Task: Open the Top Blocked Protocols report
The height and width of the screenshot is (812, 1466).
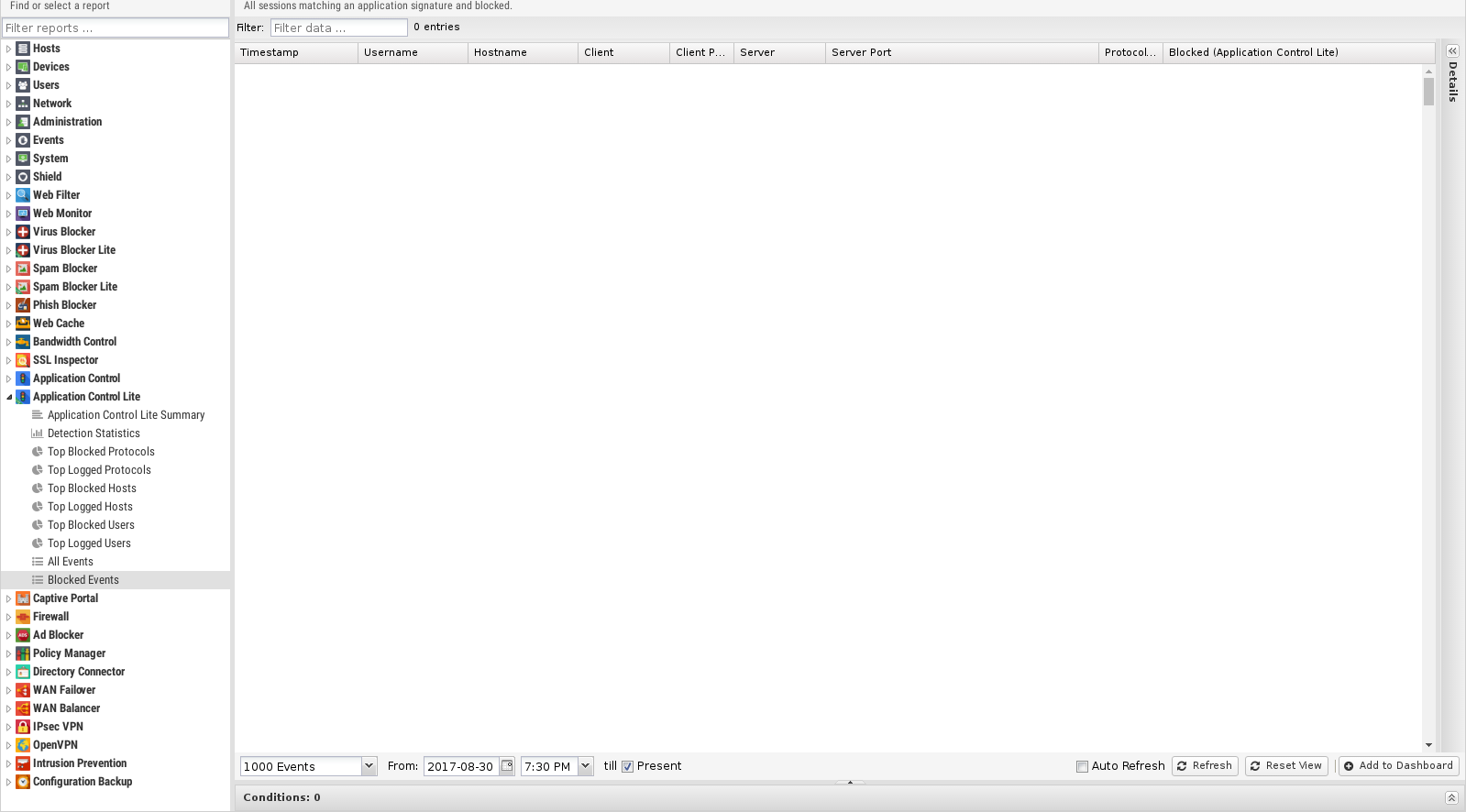Action: click(101, 452)
